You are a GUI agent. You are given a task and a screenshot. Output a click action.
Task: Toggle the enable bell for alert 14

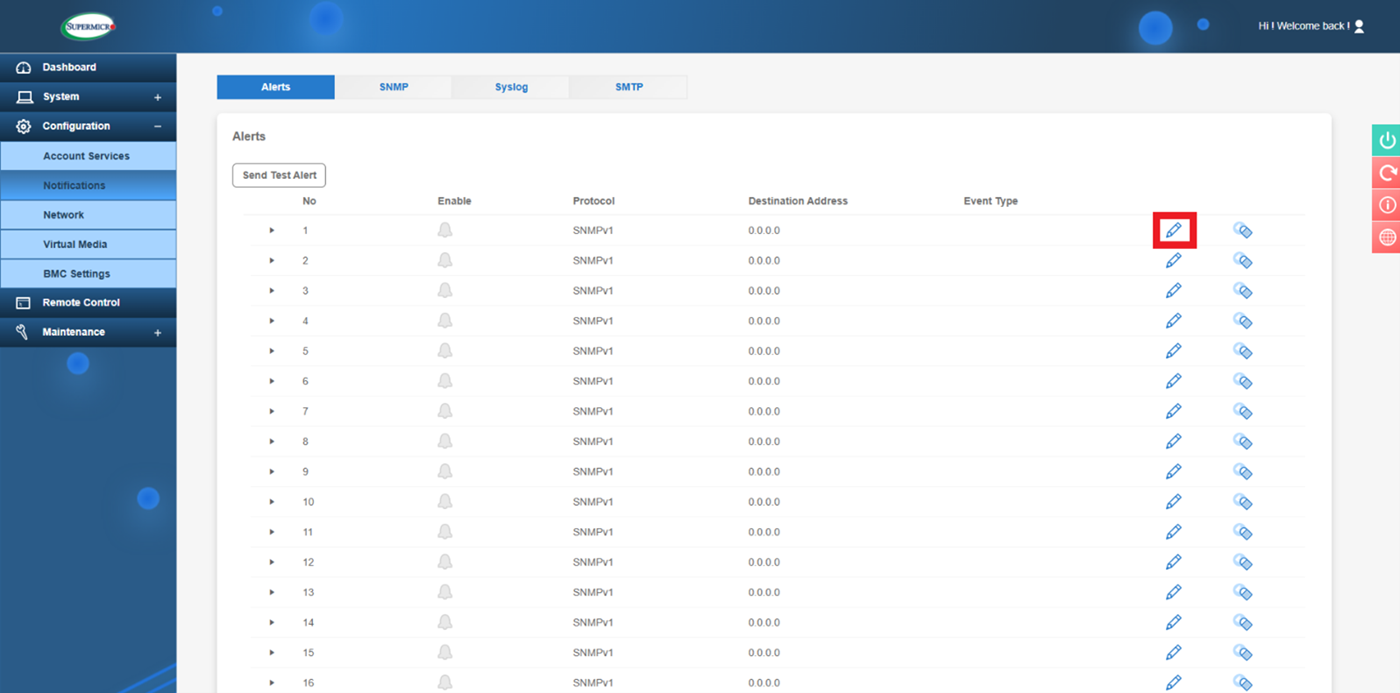(445, 622)
